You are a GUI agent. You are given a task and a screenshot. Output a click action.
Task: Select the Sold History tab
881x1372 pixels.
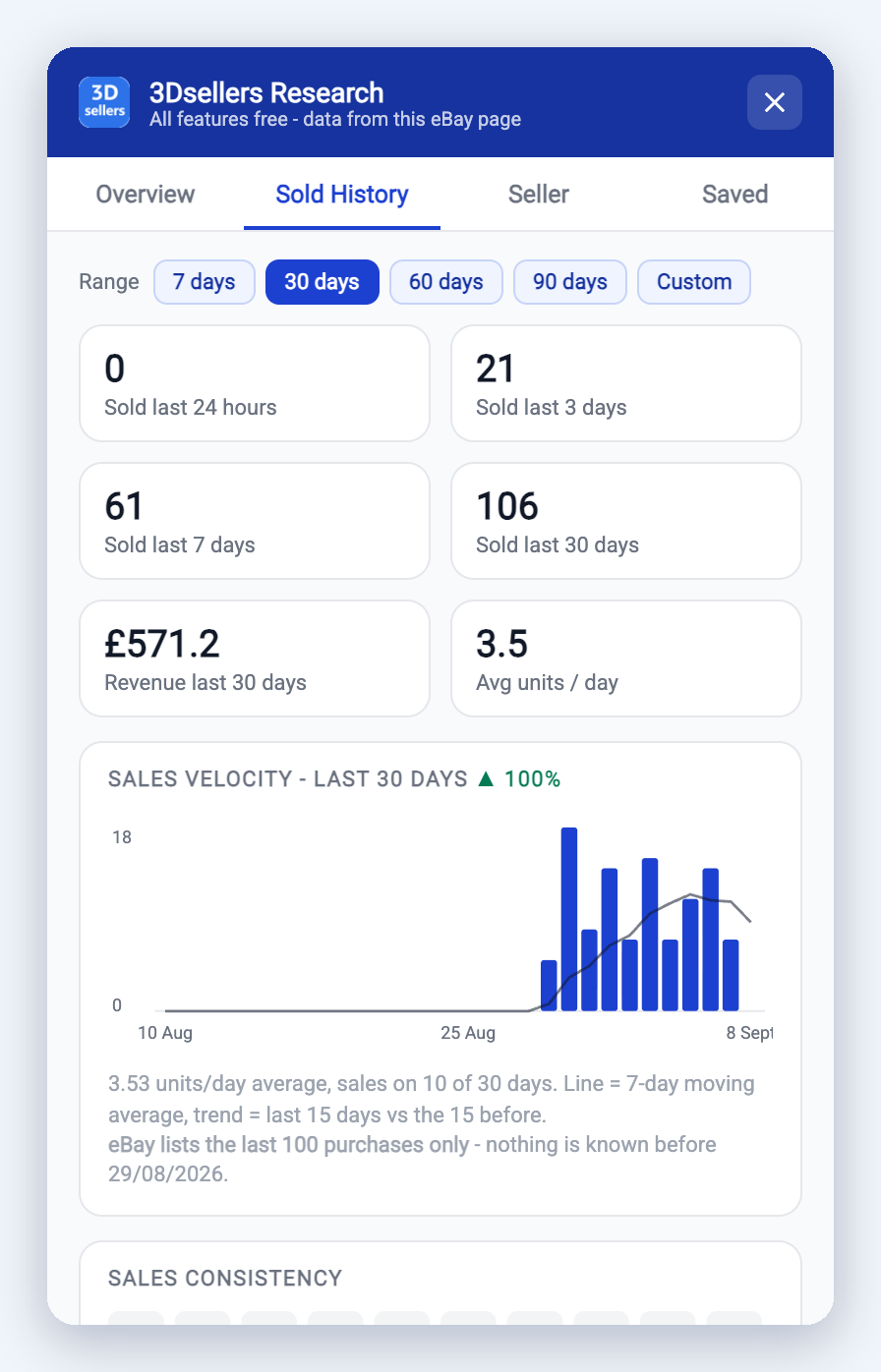(342, 194)
